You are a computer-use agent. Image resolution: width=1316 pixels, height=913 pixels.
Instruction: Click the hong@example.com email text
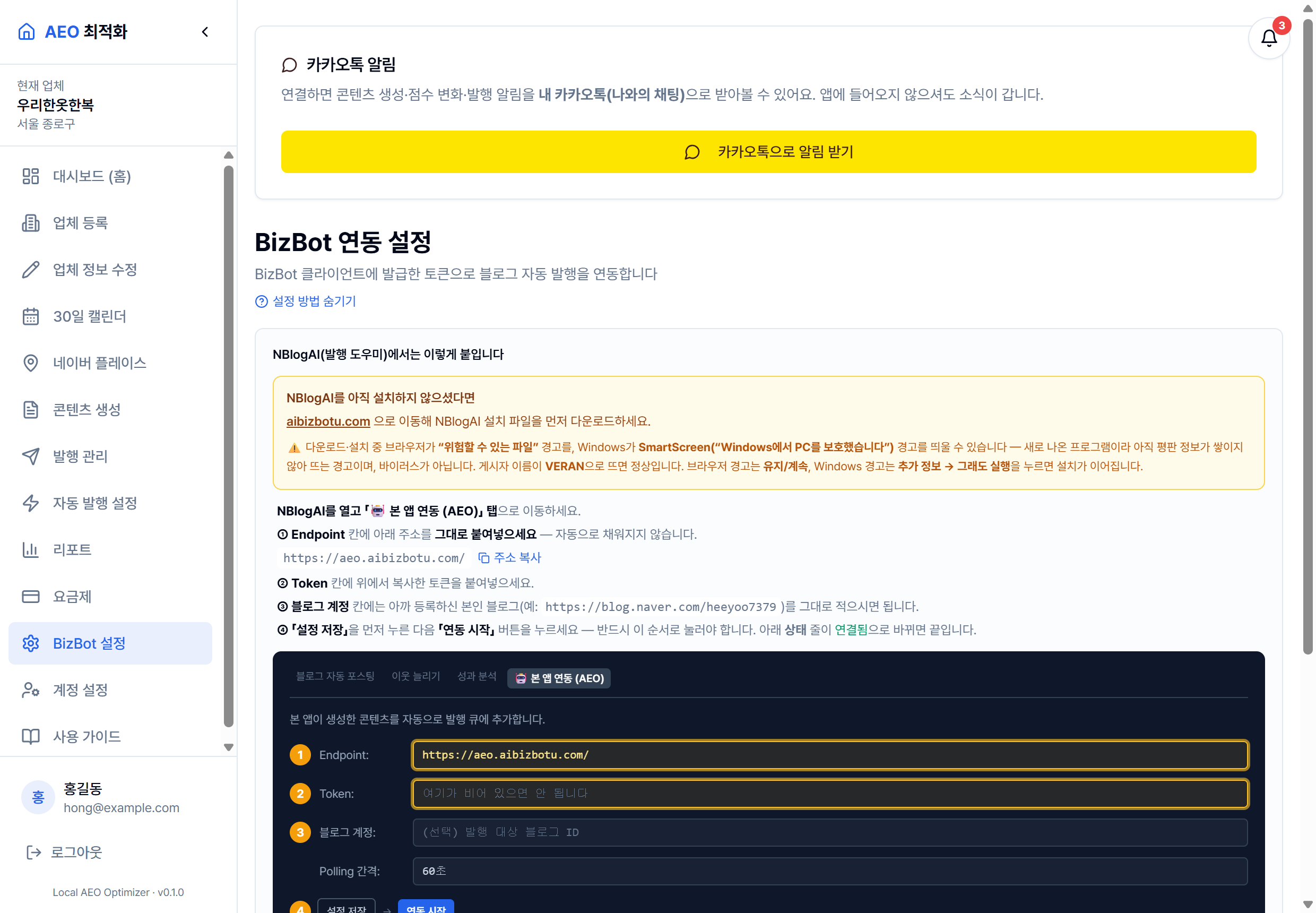coord(121,808)
